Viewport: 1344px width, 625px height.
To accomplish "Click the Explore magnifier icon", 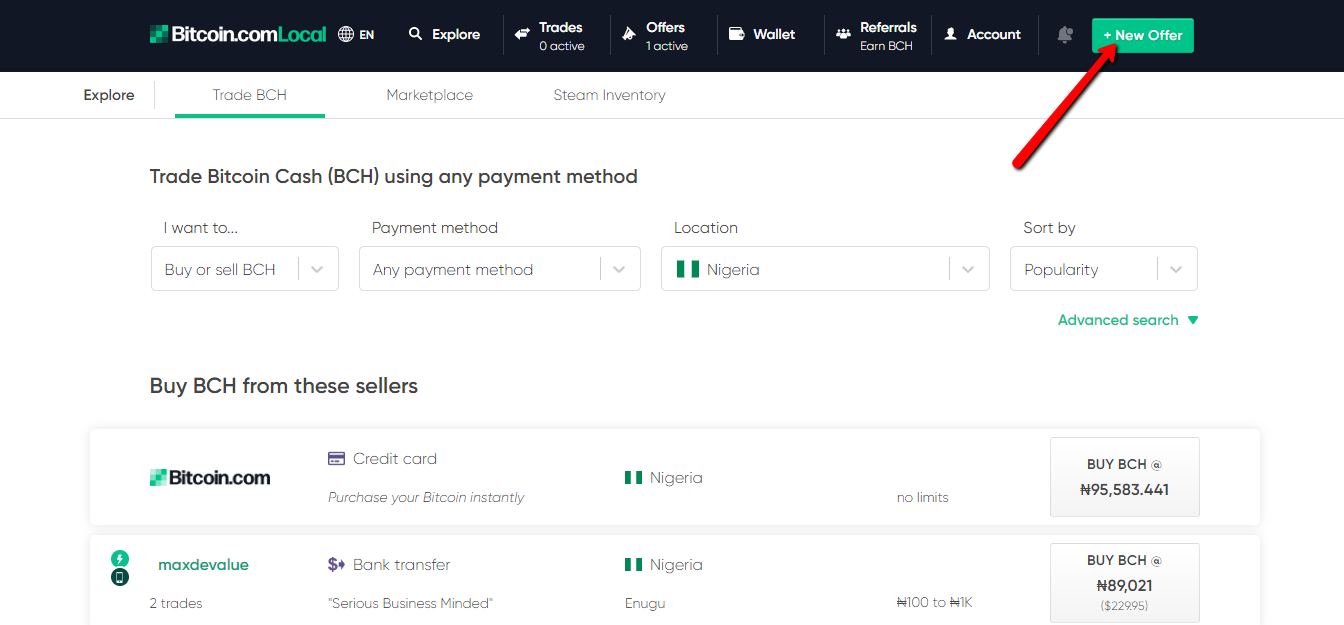I will [416, 34].
